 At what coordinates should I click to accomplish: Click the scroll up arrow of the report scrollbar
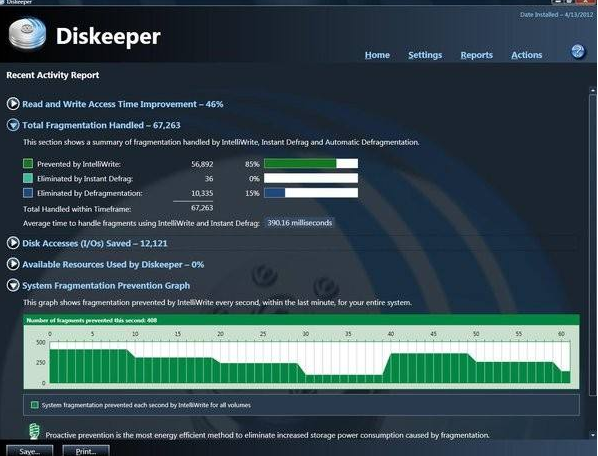click(x=593, y=91)
